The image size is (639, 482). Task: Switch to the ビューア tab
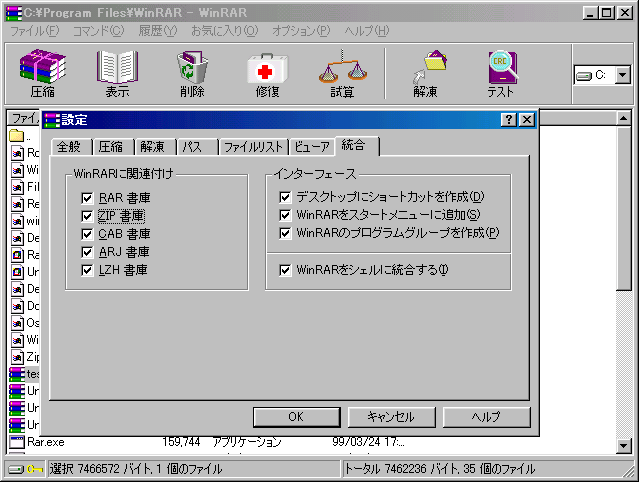click(312, 147)
